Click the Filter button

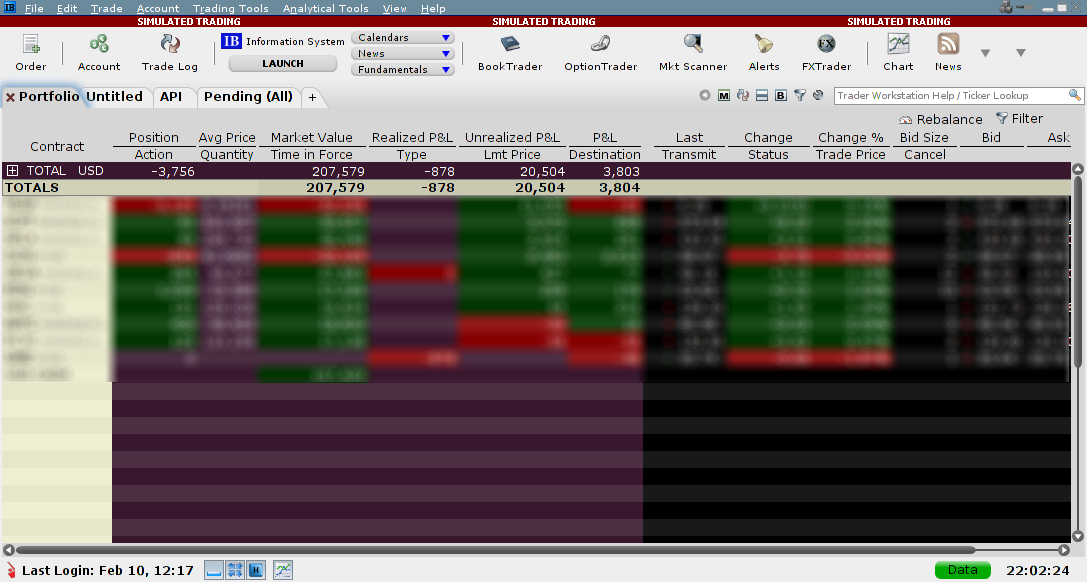point(1019,118)
